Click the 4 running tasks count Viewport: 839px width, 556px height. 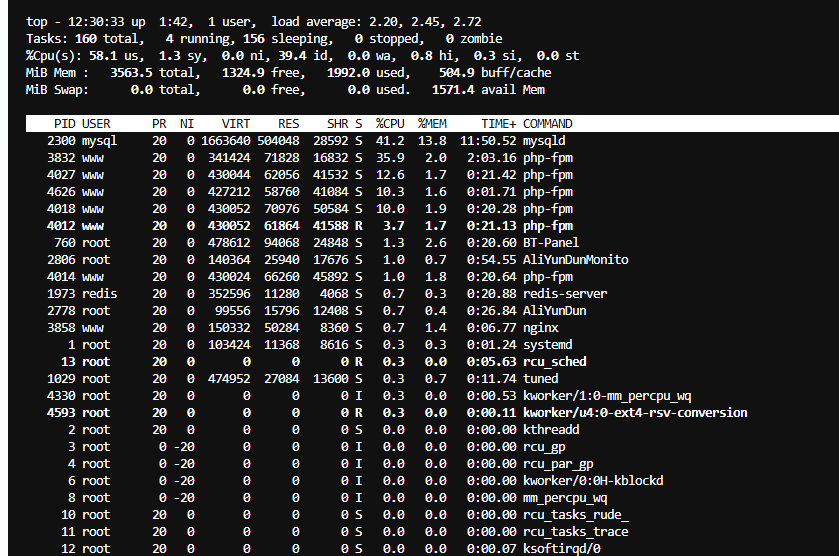coord(170,39)
